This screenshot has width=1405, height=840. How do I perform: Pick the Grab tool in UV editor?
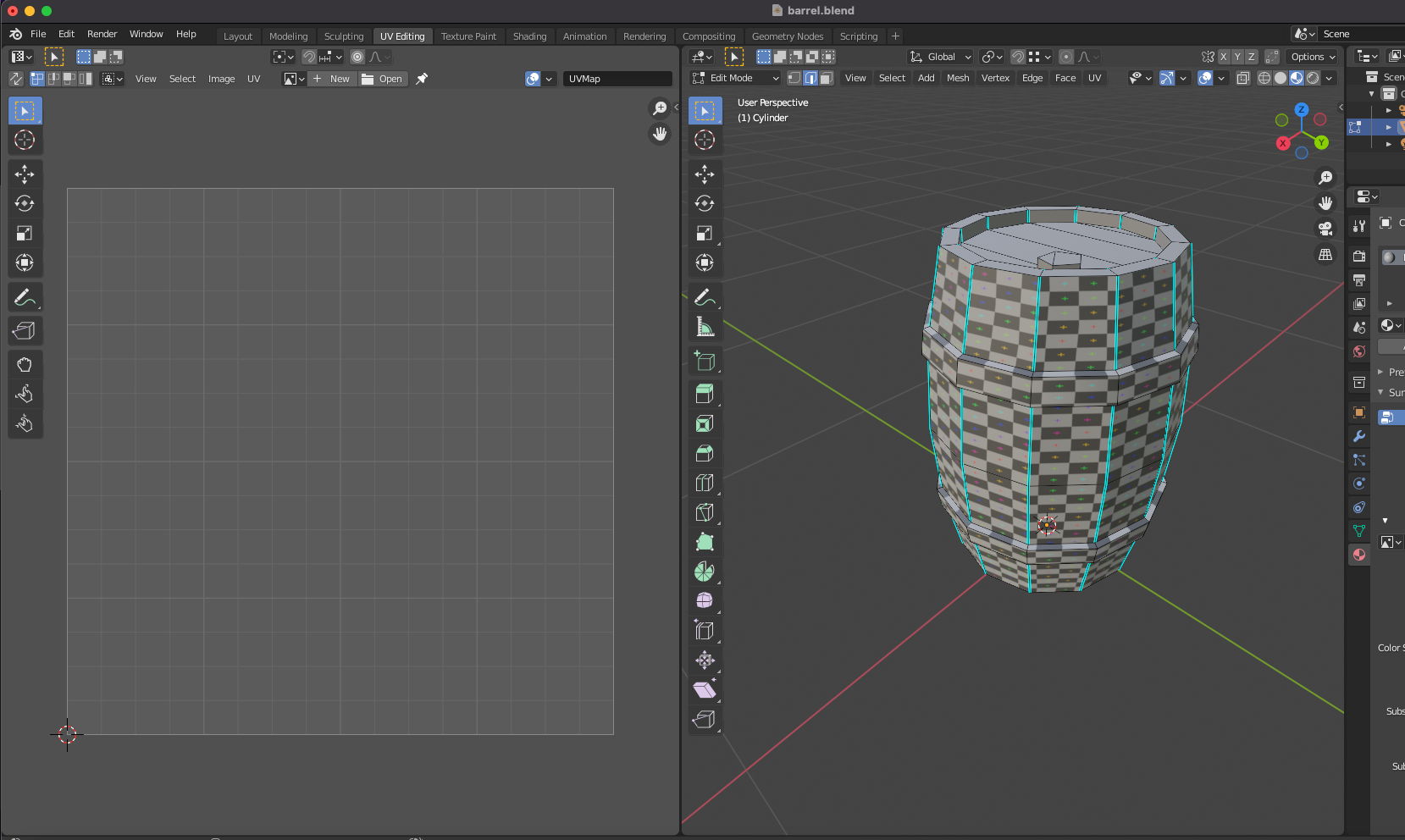pyautogui.click(x=25, y=364)
